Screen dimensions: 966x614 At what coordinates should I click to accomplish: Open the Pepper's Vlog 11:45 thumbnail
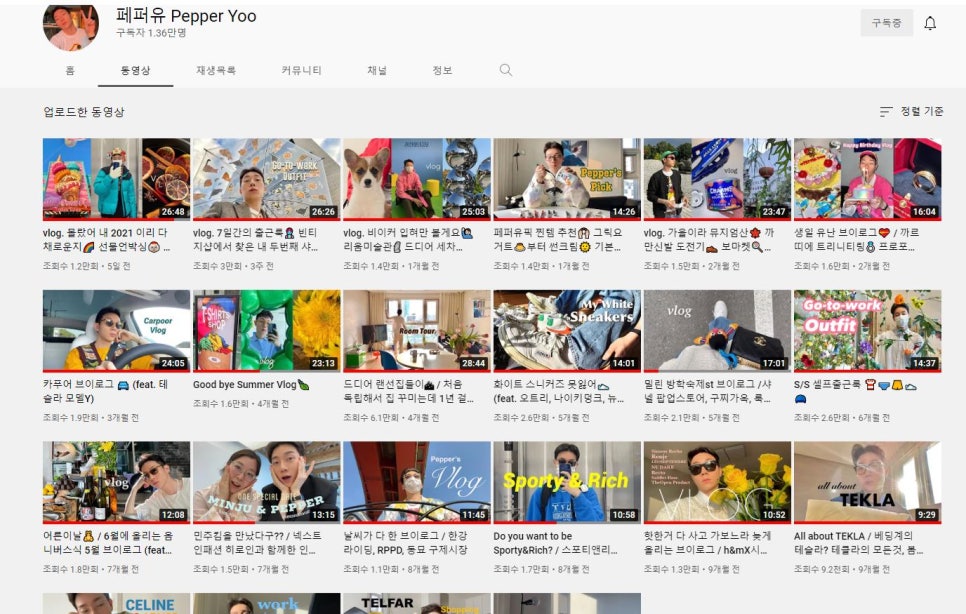(417, 482)
